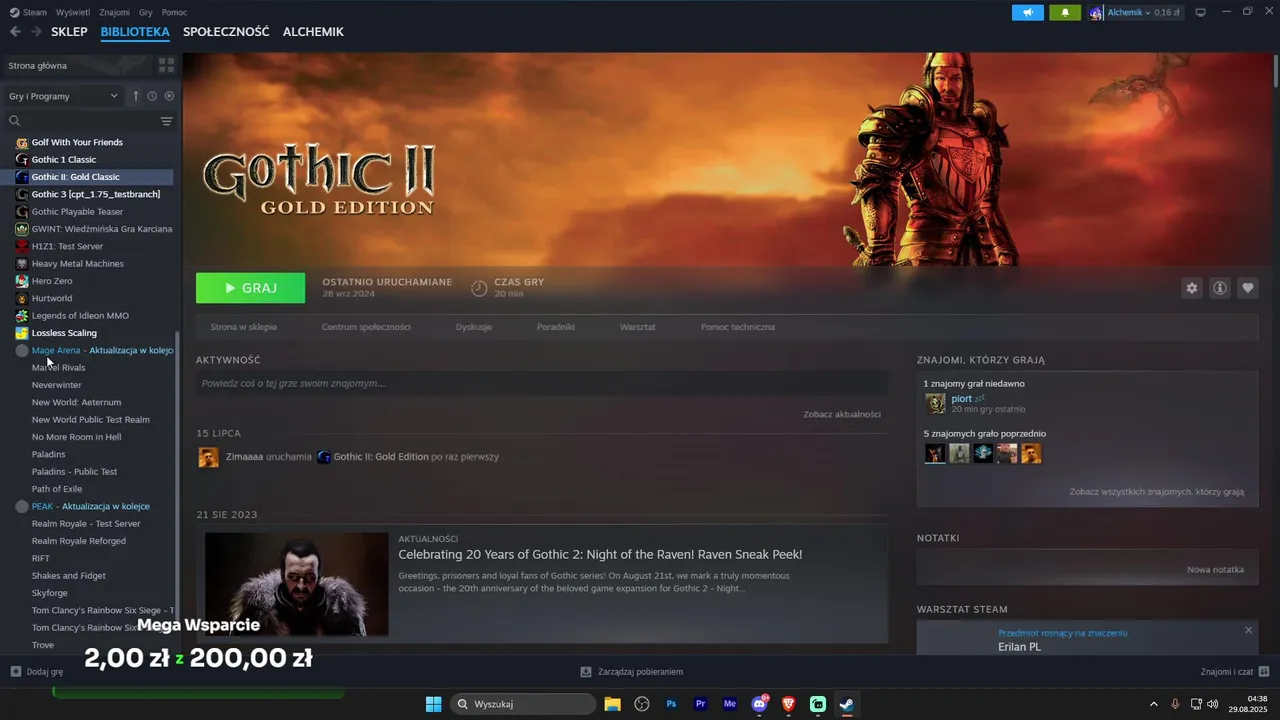Select Neverwinter in library
Viewport: 1280px width, 720px height.
pyautogui.click(x=56, y=385)
